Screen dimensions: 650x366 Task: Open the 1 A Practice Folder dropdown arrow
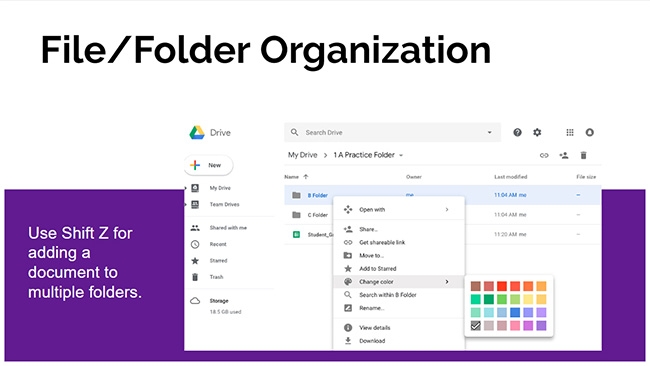point(401,155)
